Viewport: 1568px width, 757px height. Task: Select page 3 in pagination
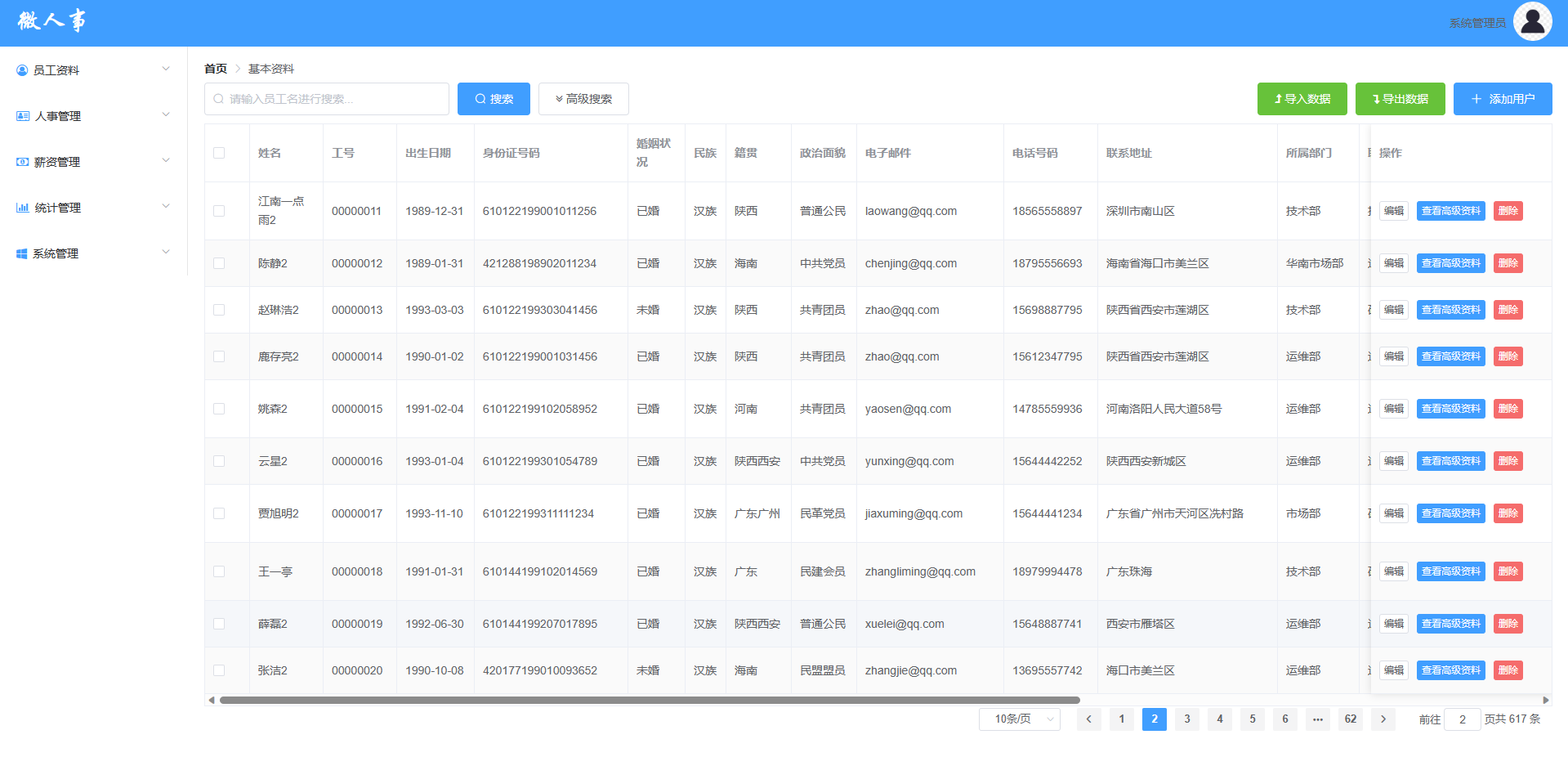click(x=1186, y=719)
